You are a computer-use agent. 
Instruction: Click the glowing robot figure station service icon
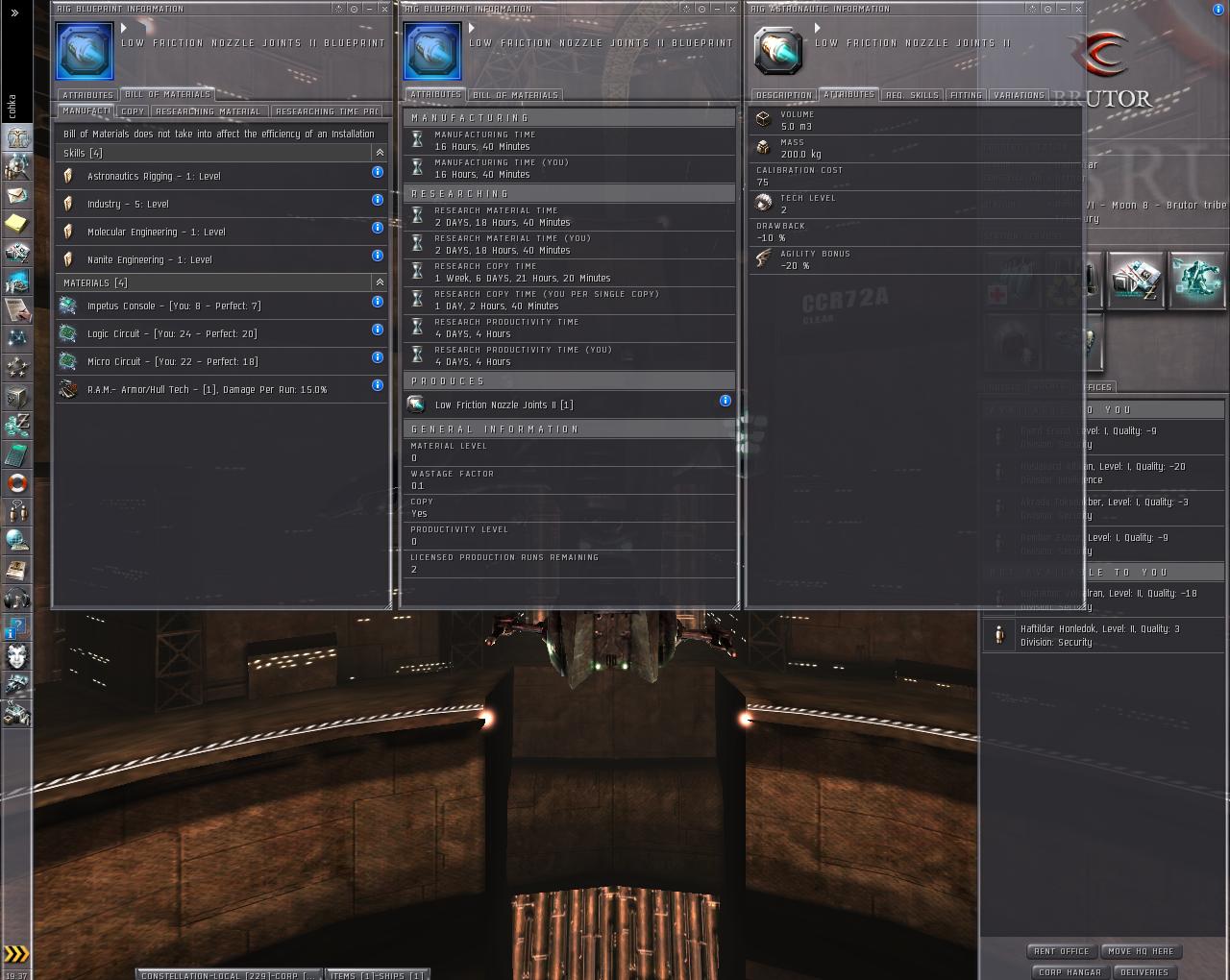(x=1198, y=281)
